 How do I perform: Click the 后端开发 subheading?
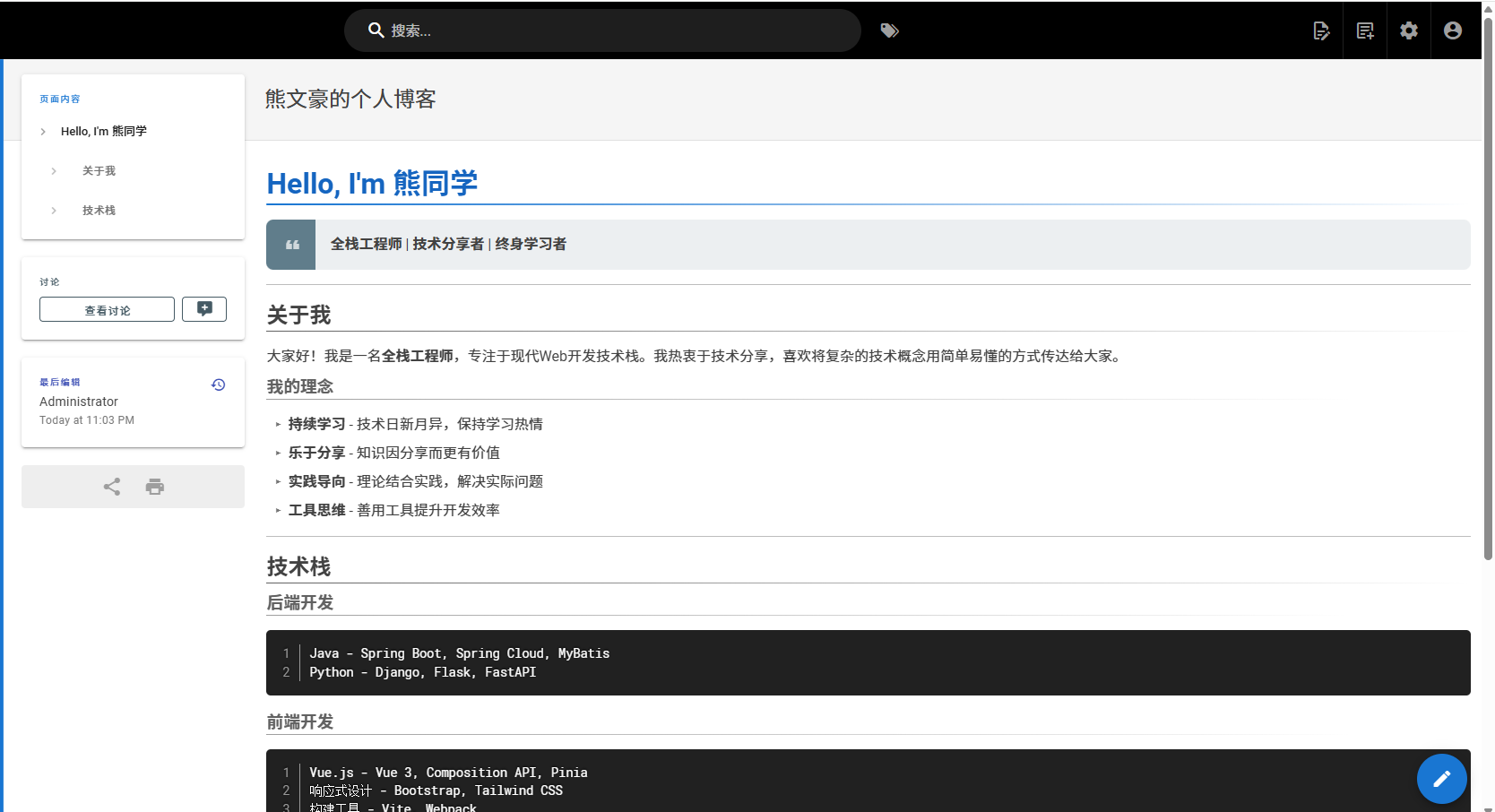(x=300, y=602)
